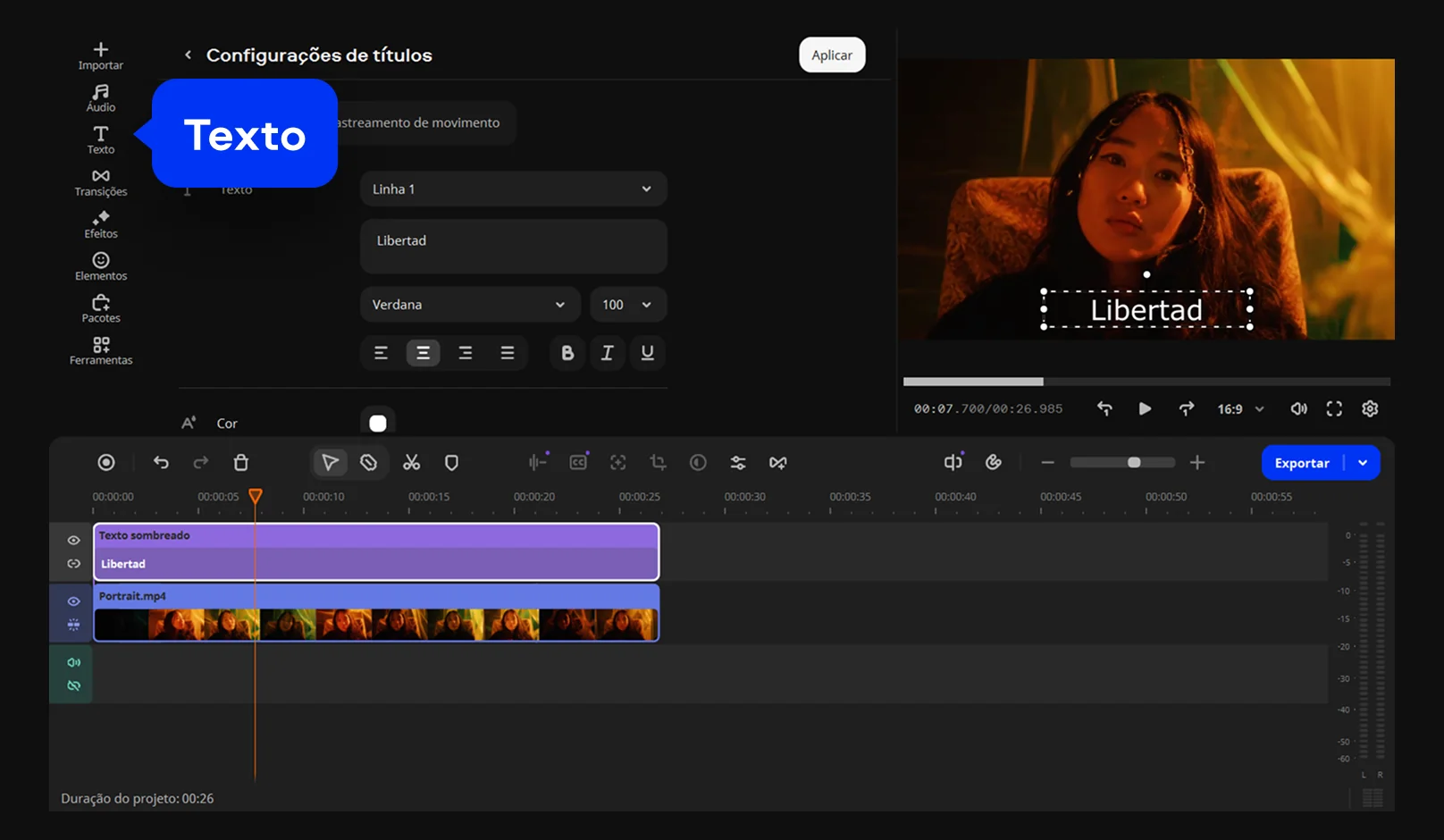
Task: Expand the Linha 1 dropdown
Action: click(513, 189)
